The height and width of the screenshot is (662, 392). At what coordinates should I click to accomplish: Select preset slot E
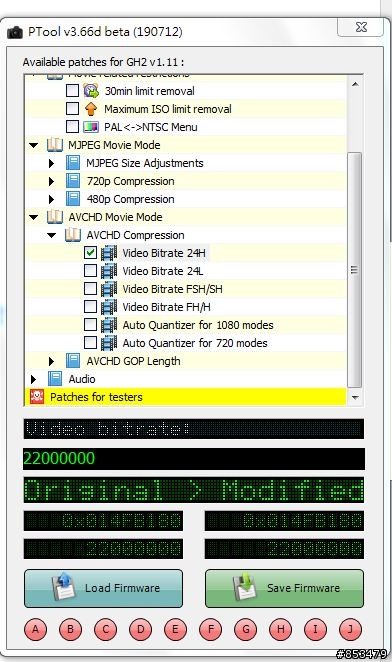coord(175,629)
